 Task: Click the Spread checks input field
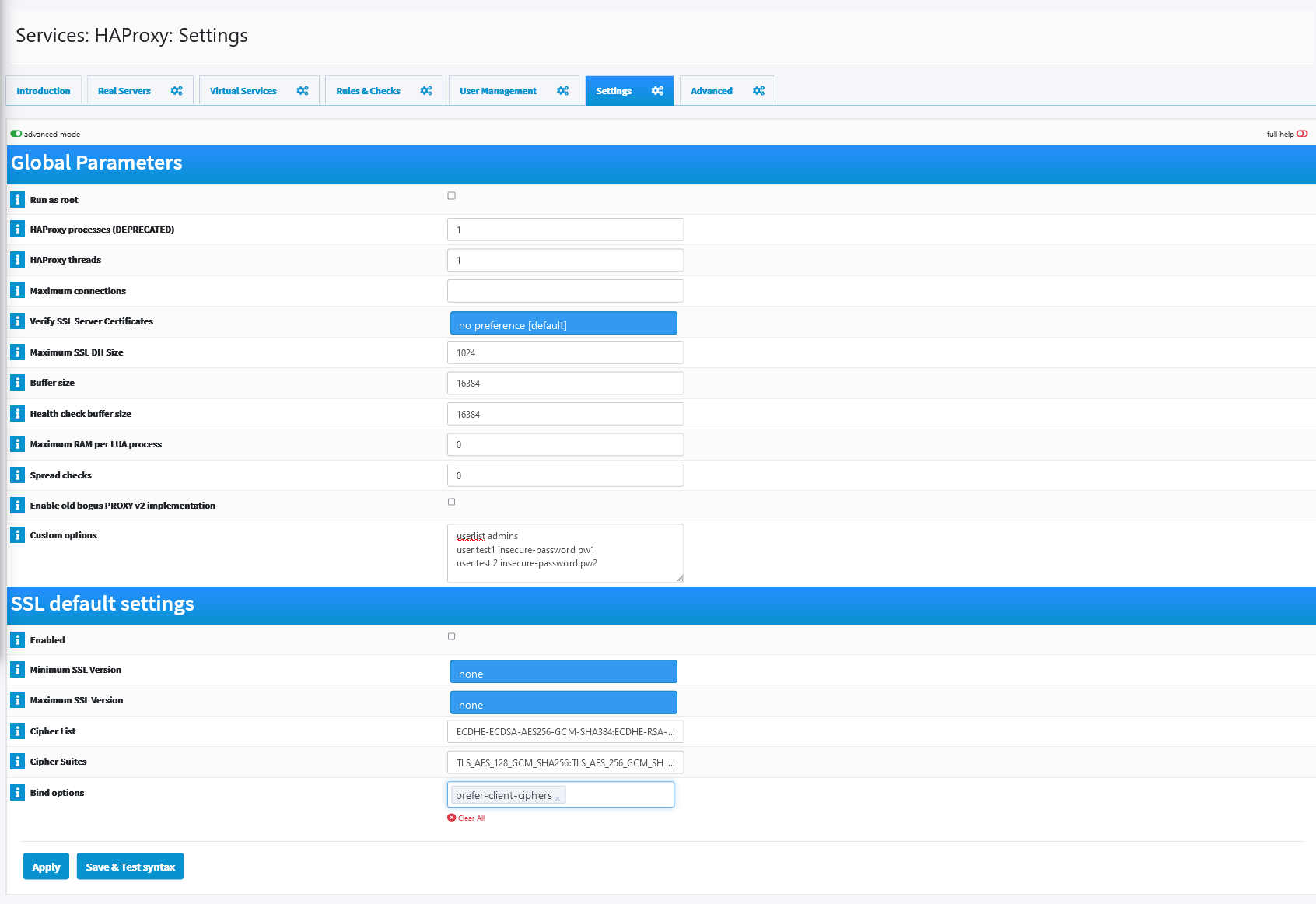click(565, 475)
